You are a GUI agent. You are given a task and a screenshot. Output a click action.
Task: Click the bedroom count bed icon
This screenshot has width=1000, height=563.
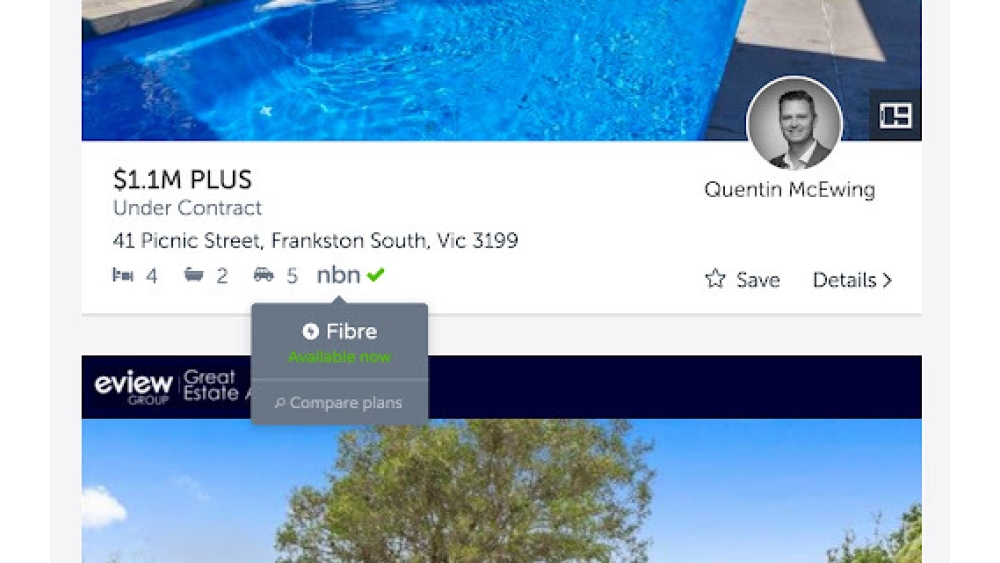pos(122,275)
